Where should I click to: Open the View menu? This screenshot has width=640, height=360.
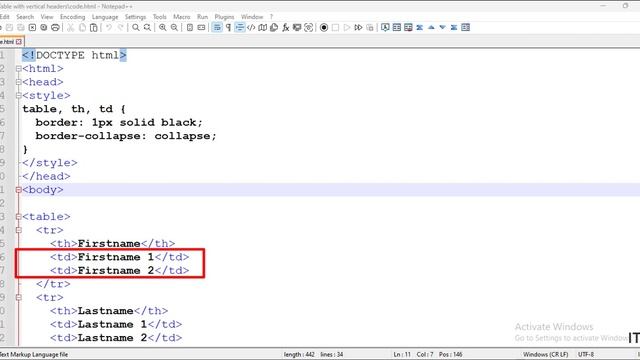(x=47, y=17)
